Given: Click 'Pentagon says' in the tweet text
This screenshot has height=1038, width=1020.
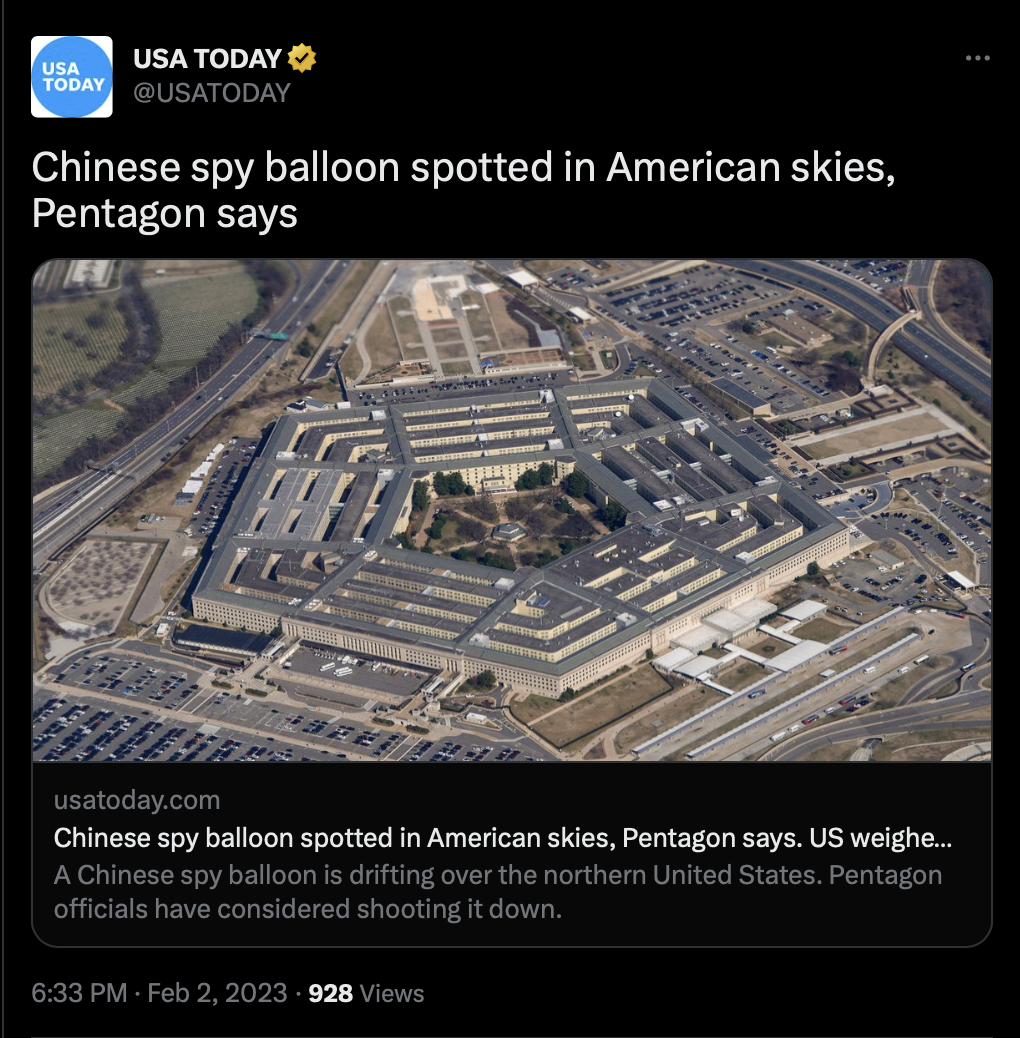Looking at the screenshot, I should [x=164, y=213].
